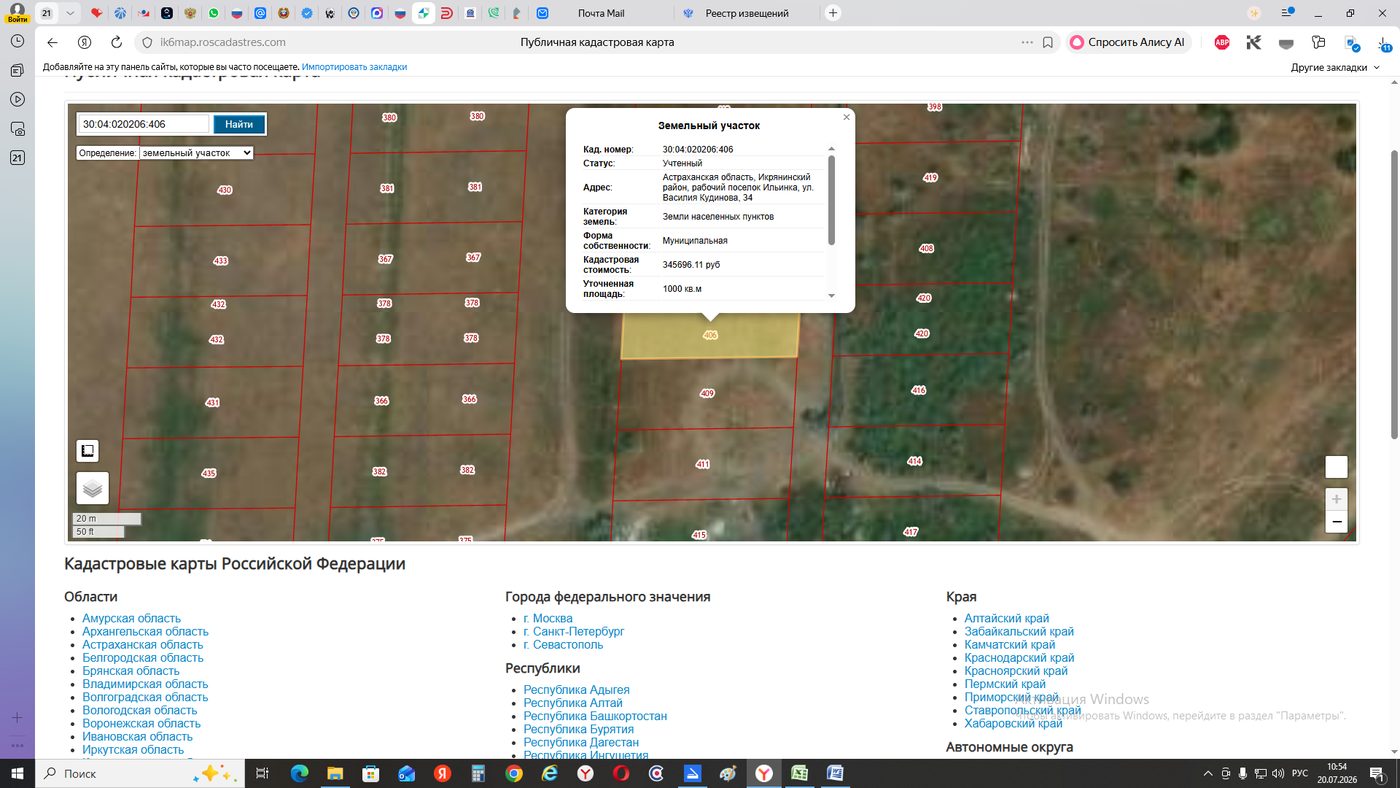Viewport: 1400px width, 788px height.
Task: Switch to the Почта Mail tab
Action: click(x=601, y=13)
